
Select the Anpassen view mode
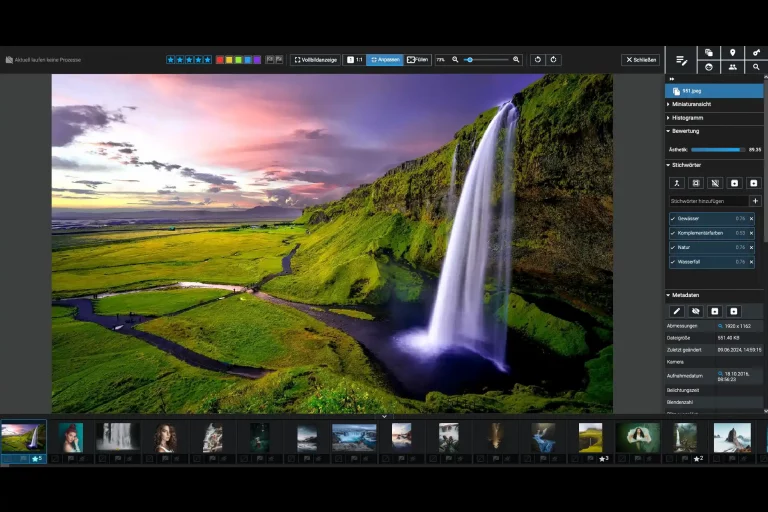click(x=385, y=60)
